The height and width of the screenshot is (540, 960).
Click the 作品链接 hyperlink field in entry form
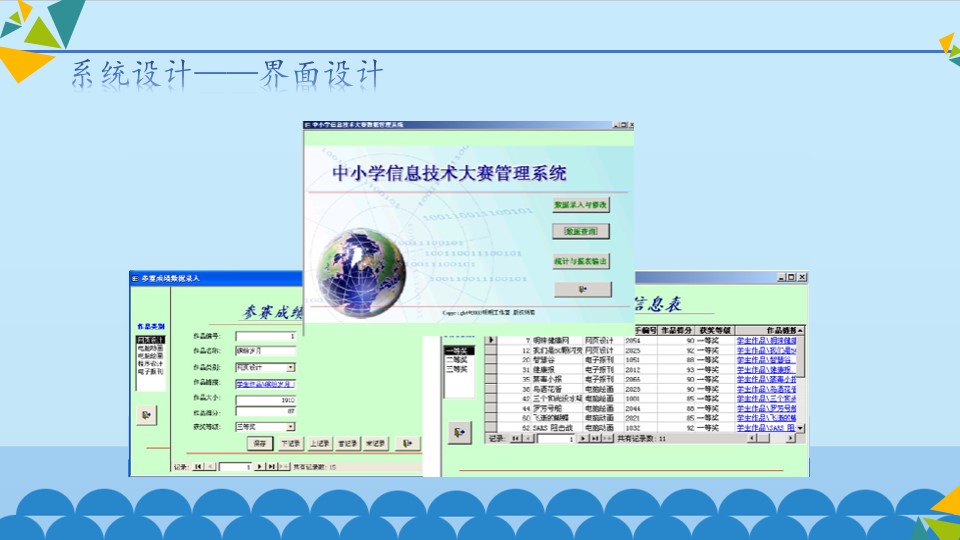(266, 384)
